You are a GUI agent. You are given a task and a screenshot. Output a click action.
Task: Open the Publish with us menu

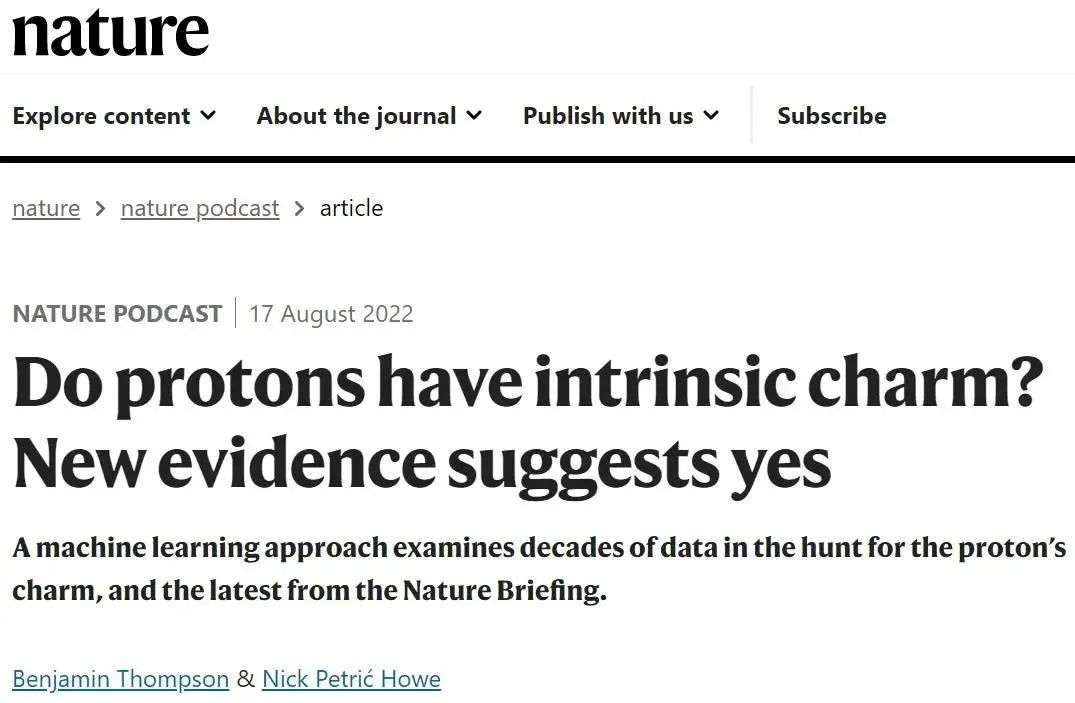pos(608,116)
